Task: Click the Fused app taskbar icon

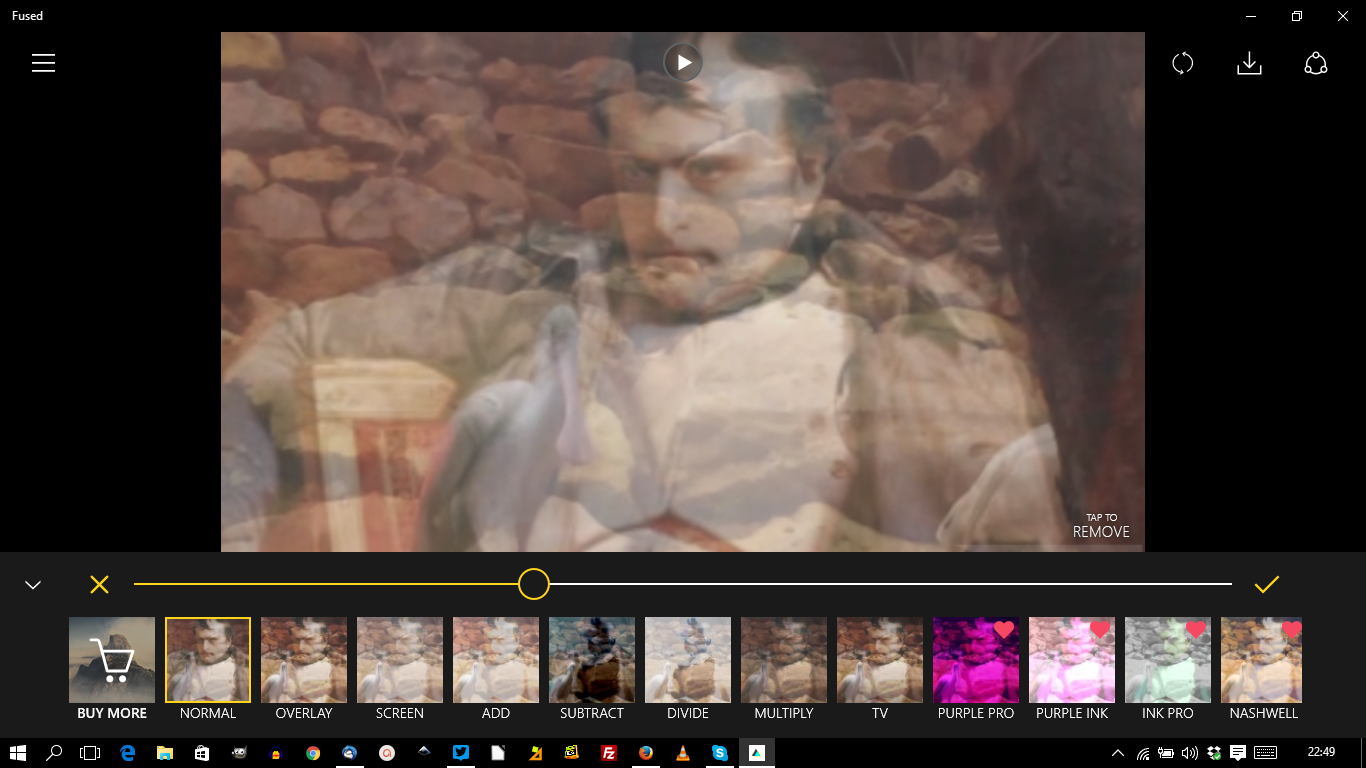Action: (x=757, y=752)
